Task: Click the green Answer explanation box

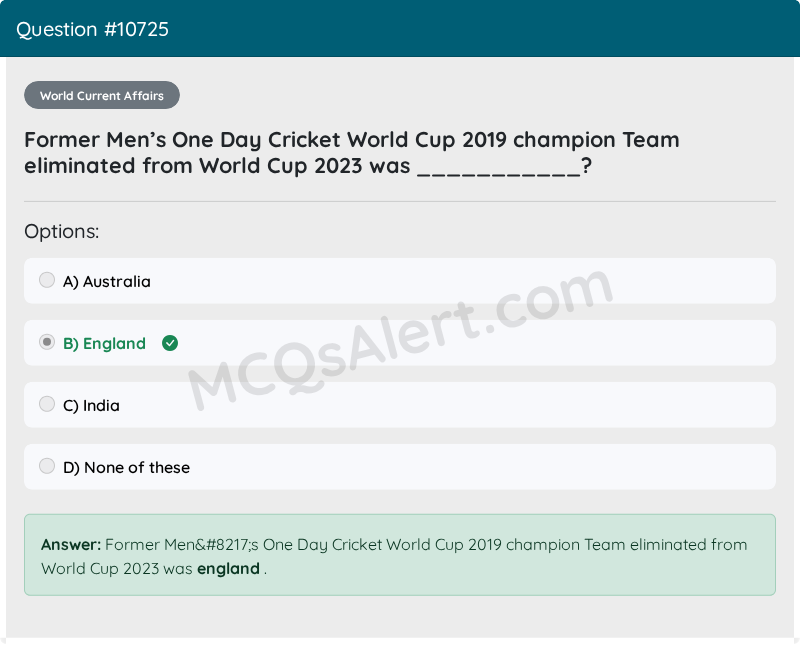Action: pyautogui.click(x=400, y=555)
